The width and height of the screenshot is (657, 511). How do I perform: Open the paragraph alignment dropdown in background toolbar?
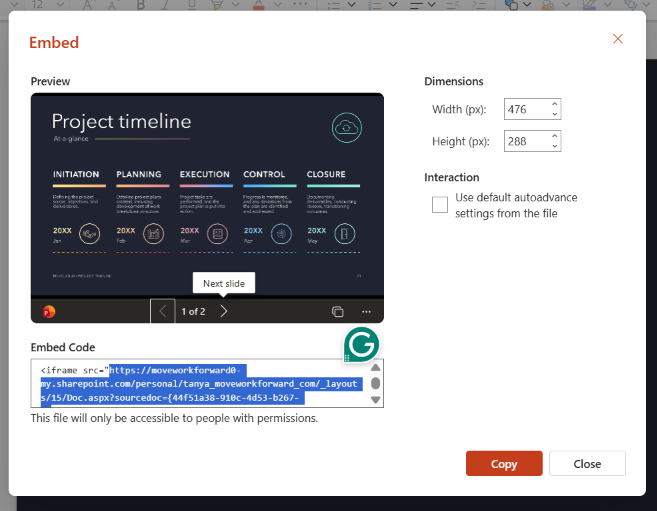431,5
